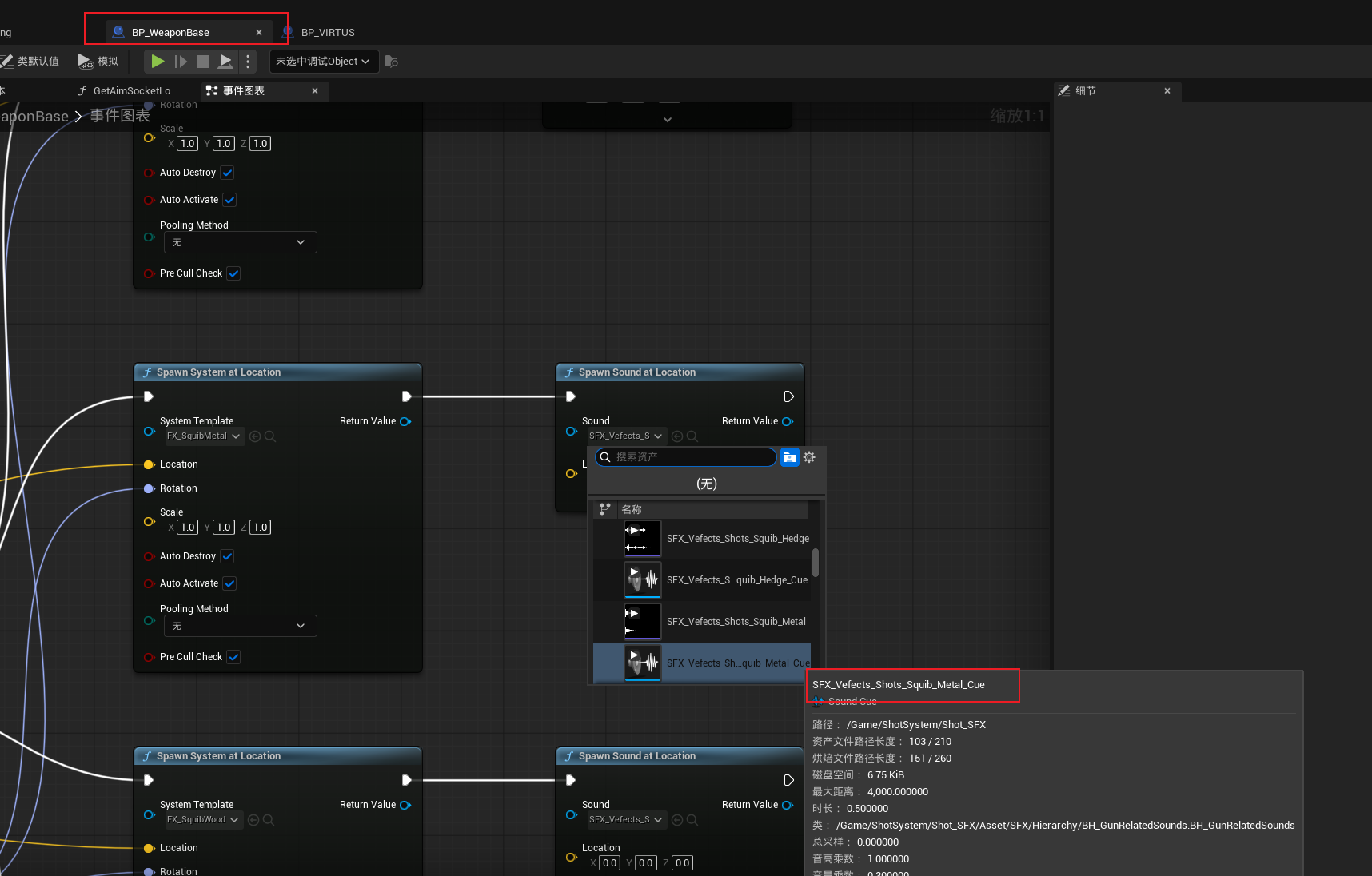Viewport: 1372px width, 876px height.
Task: Open the debug object selector dropdown
Action: tap(323, 61)
